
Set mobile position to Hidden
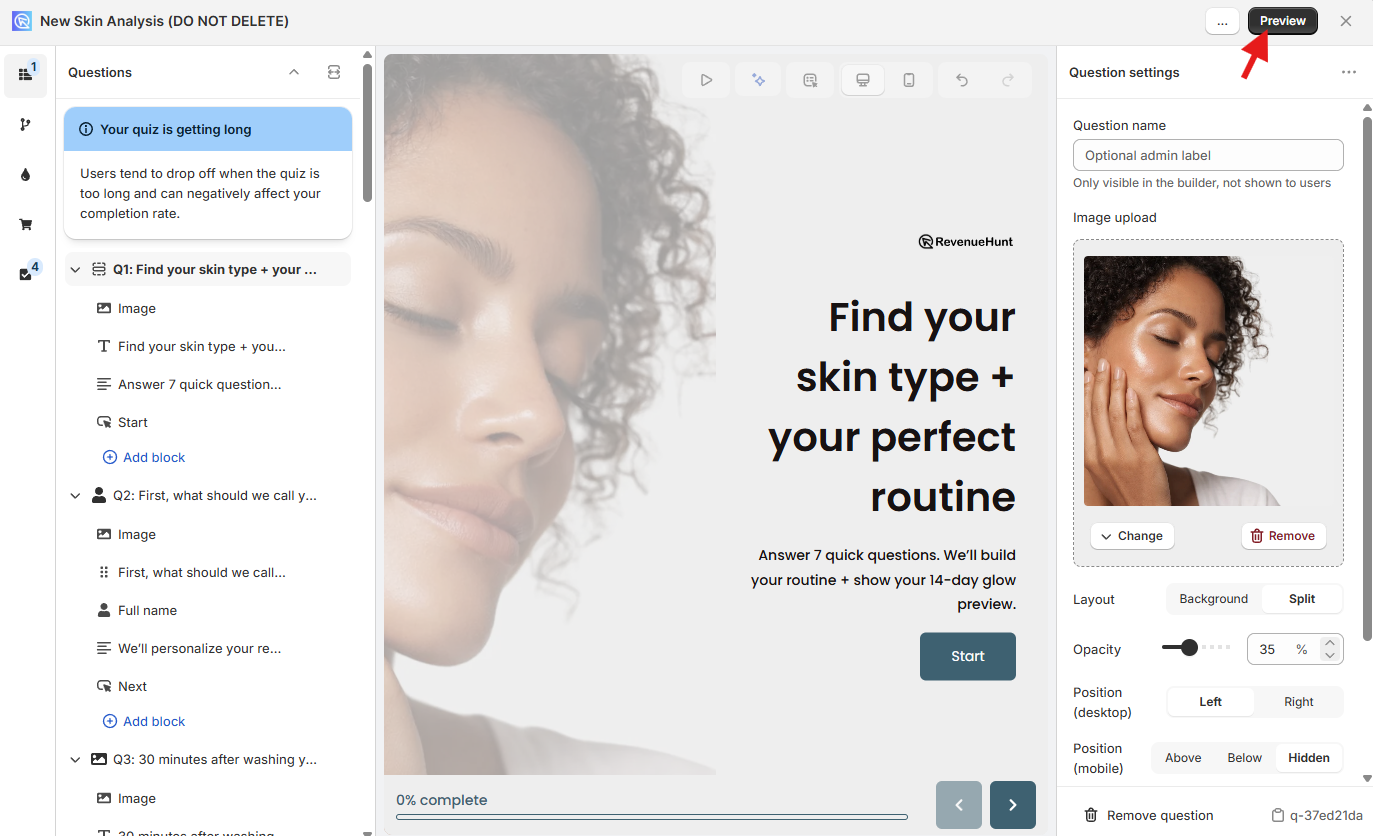click(1309, 758)
